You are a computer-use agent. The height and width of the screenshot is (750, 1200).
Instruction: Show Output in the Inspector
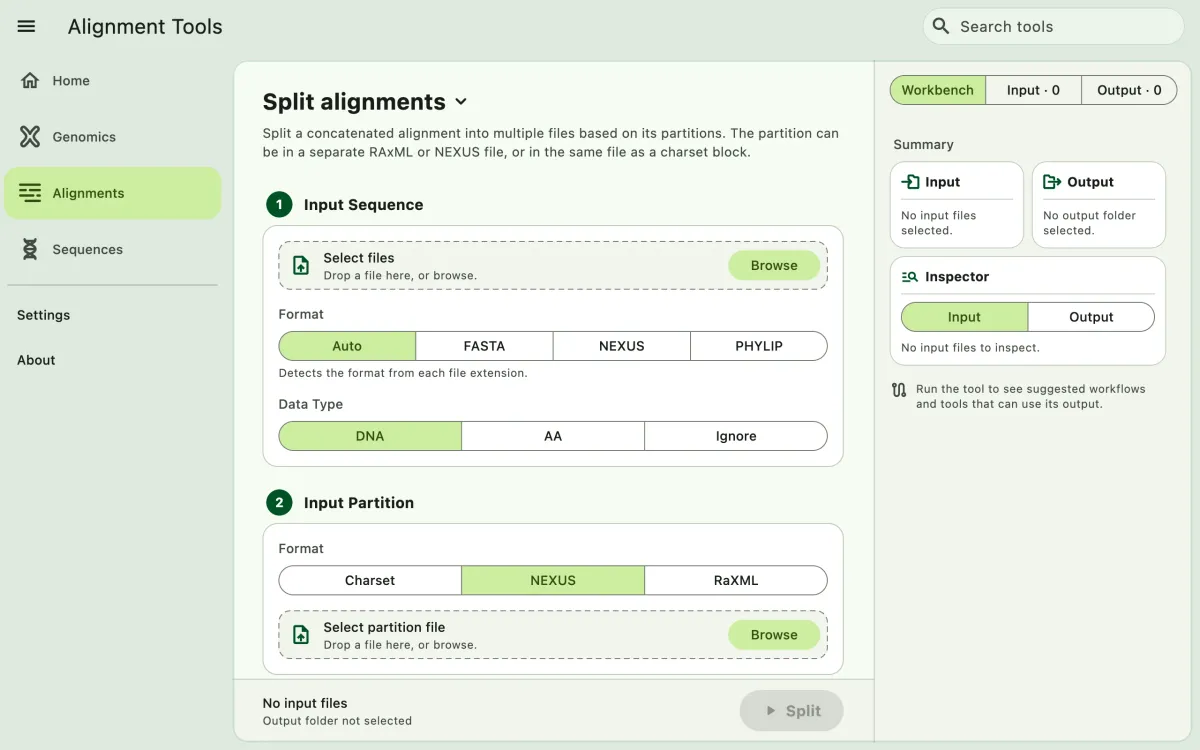point(1091,317)
